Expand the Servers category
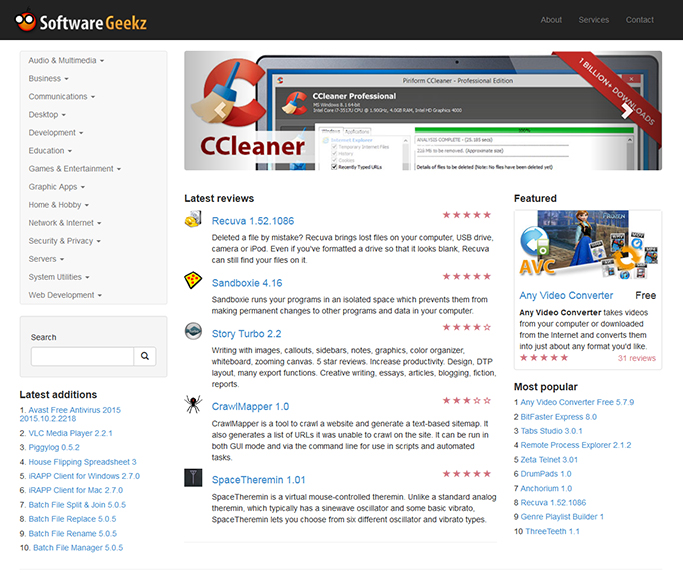 pos(46,259)
